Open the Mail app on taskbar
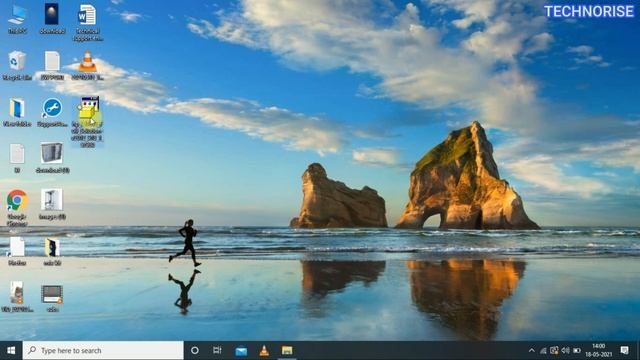Viewport: 640px width, 360px height. click(x=241, y=351)
